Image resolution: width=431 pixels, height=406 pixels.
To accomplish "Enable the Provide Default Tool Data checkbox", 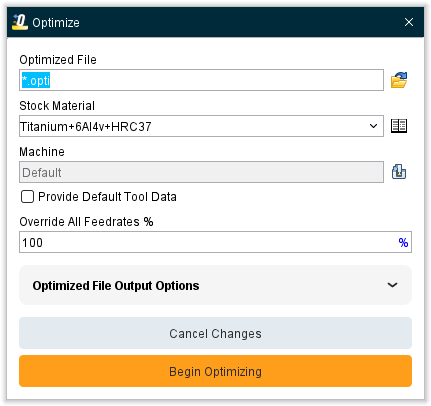I will click(27, 197).
